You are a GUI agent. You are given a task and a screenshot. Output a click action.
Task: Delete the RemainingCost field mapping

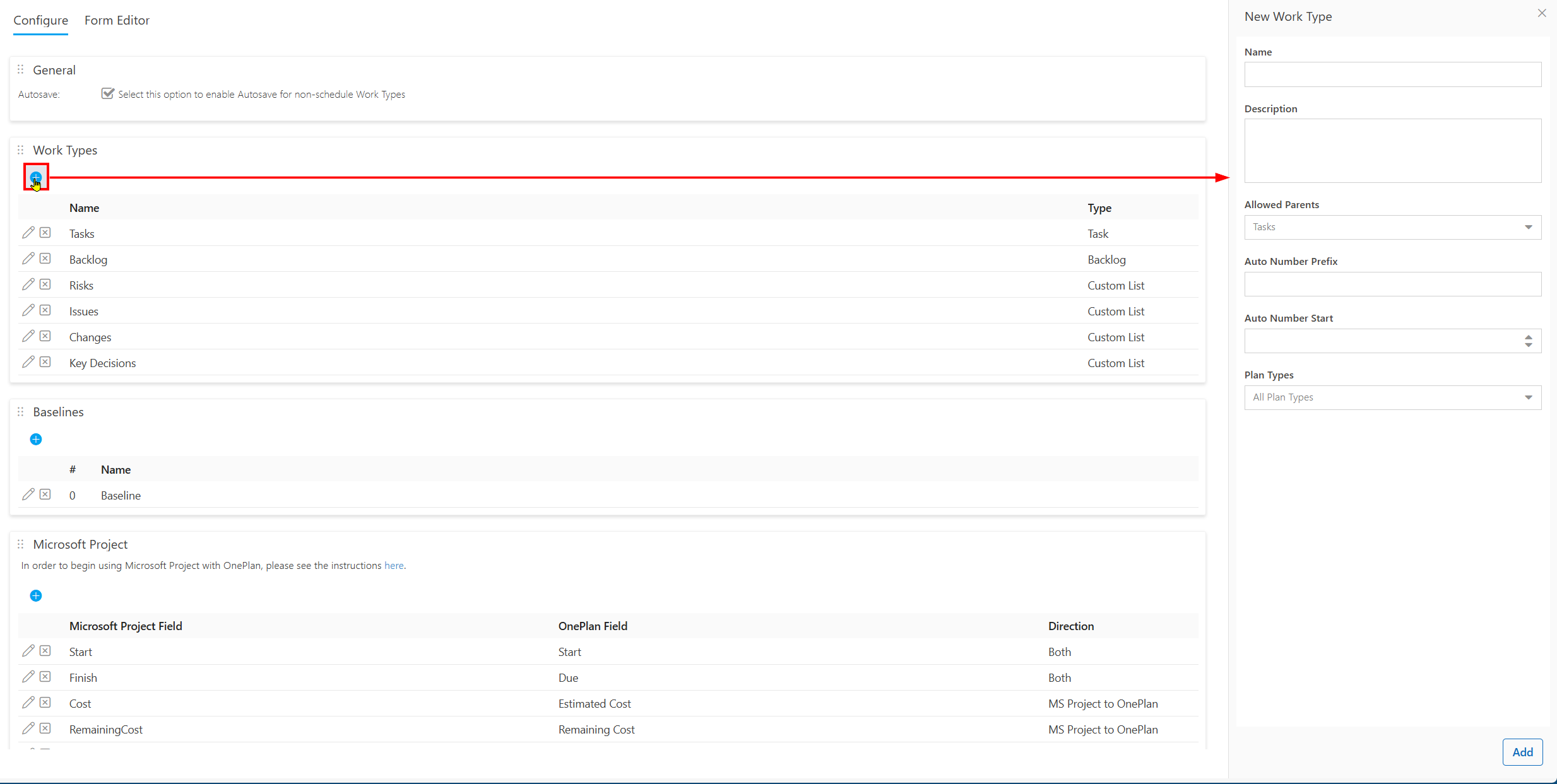[45, 728]
